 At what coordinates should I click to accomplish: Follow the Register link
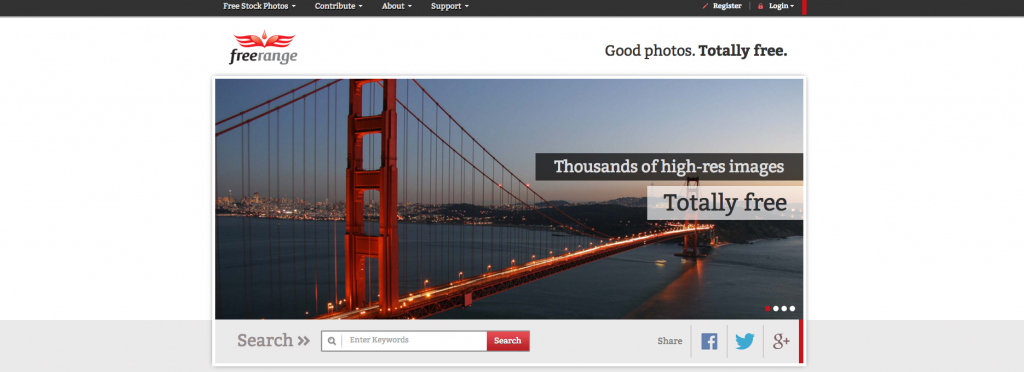pyautogui.click(x=727, y=6)
